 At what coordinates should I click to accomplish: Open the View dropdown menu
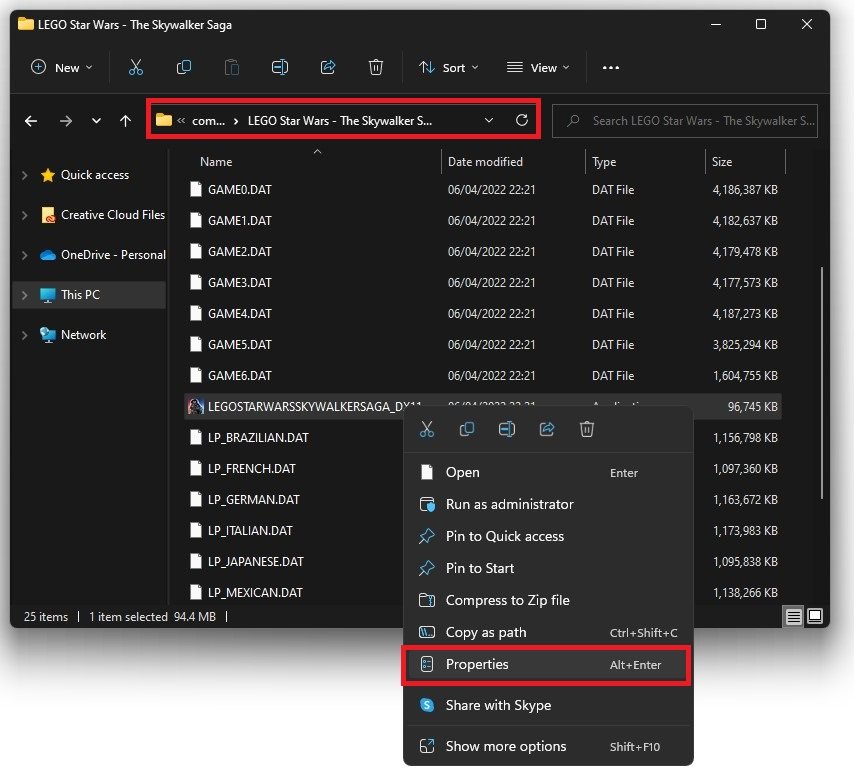[537, 67]
